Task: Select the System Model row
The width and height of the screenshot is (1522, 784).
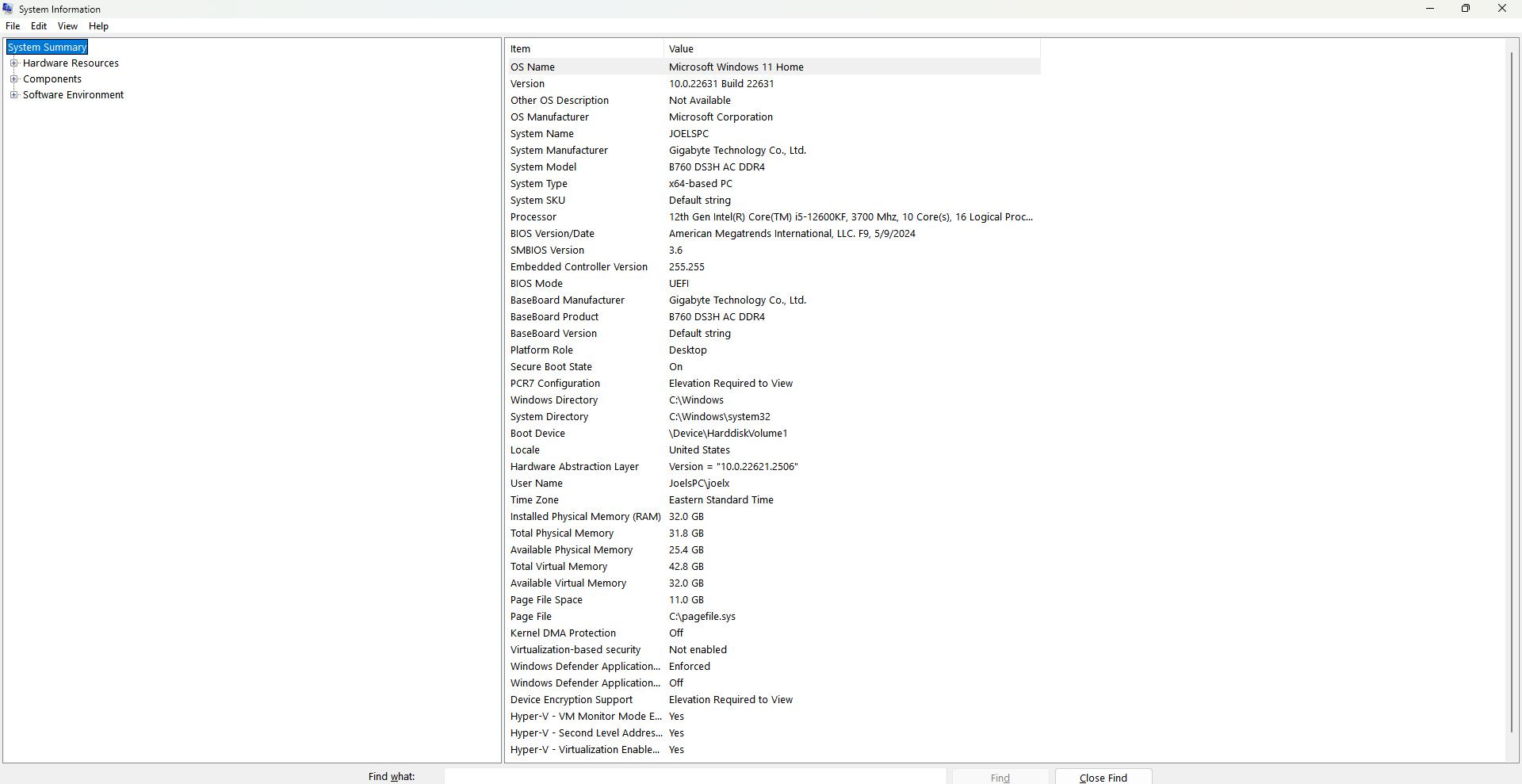Action: [x=774, y=167]
